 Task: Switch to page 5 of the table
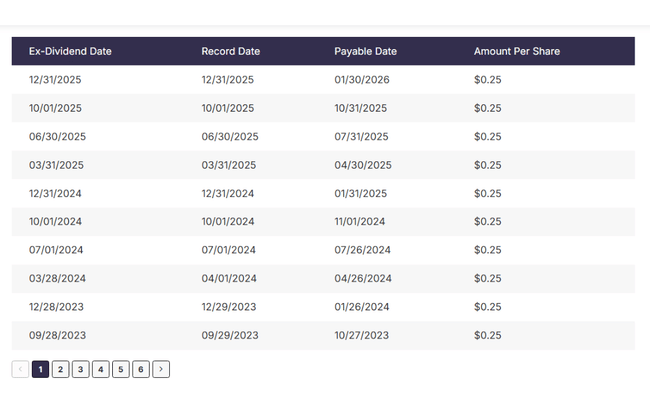pyautogui.click(x=121, y=369)
